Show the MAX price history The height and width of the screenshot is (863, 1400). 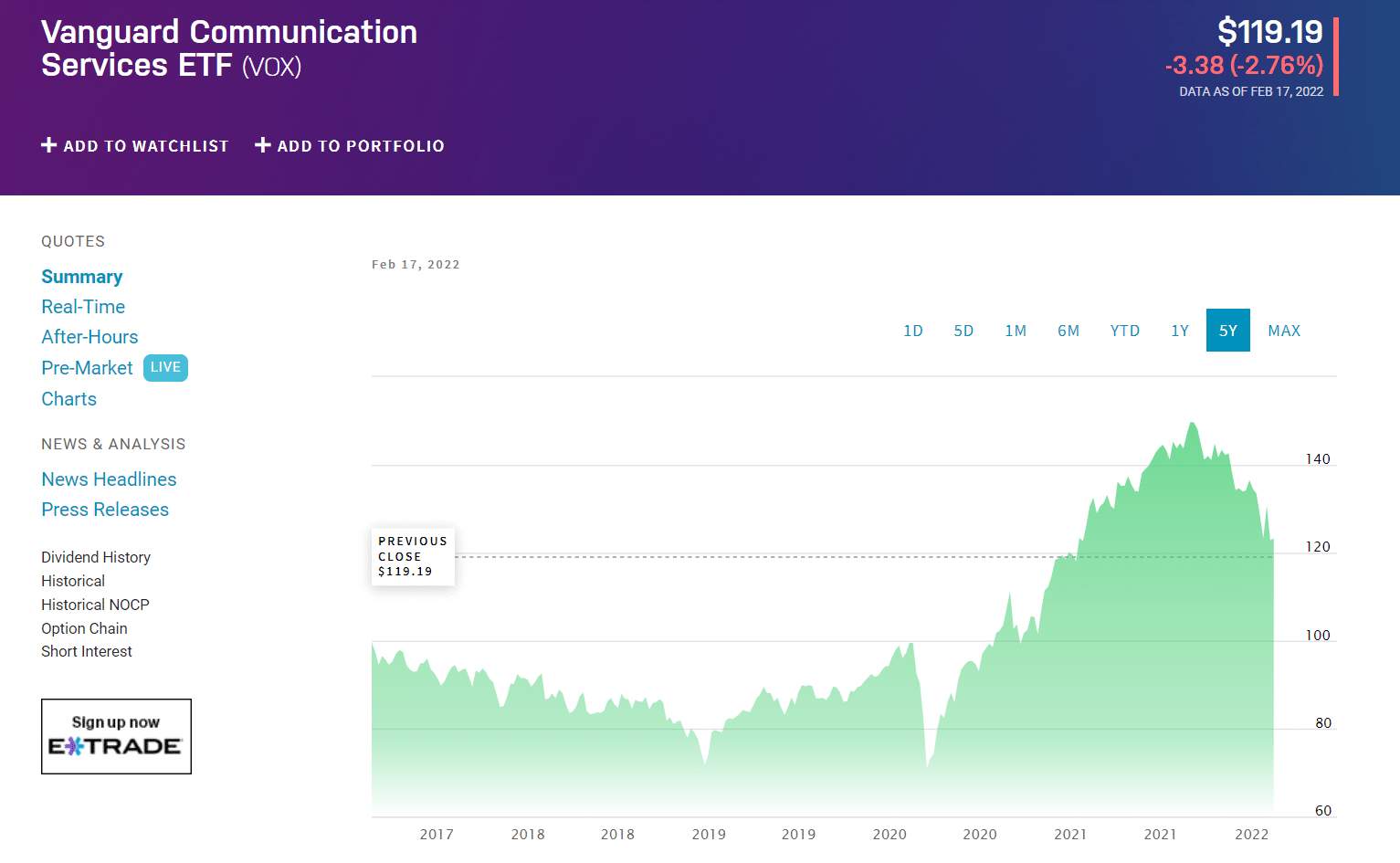point(1284,331)
